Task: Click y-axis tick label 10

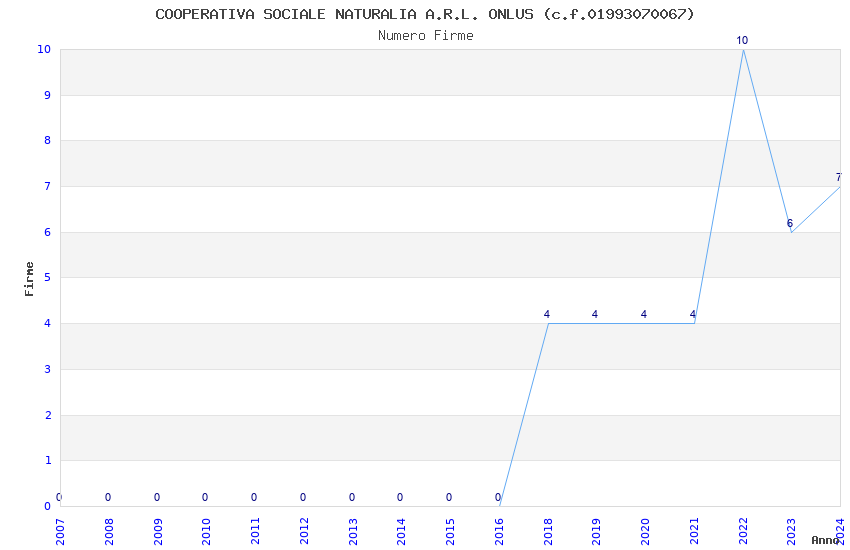Action: click(x=44, y=49)
